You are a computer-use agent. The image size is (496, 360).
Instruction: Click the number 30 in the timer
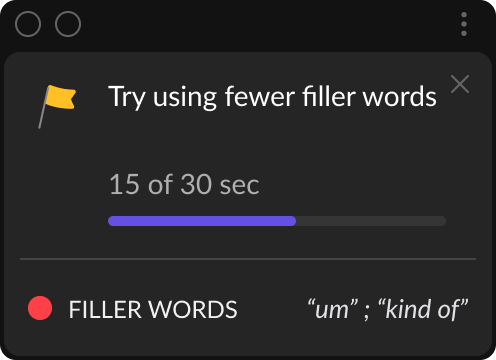[x=196, y=184]
